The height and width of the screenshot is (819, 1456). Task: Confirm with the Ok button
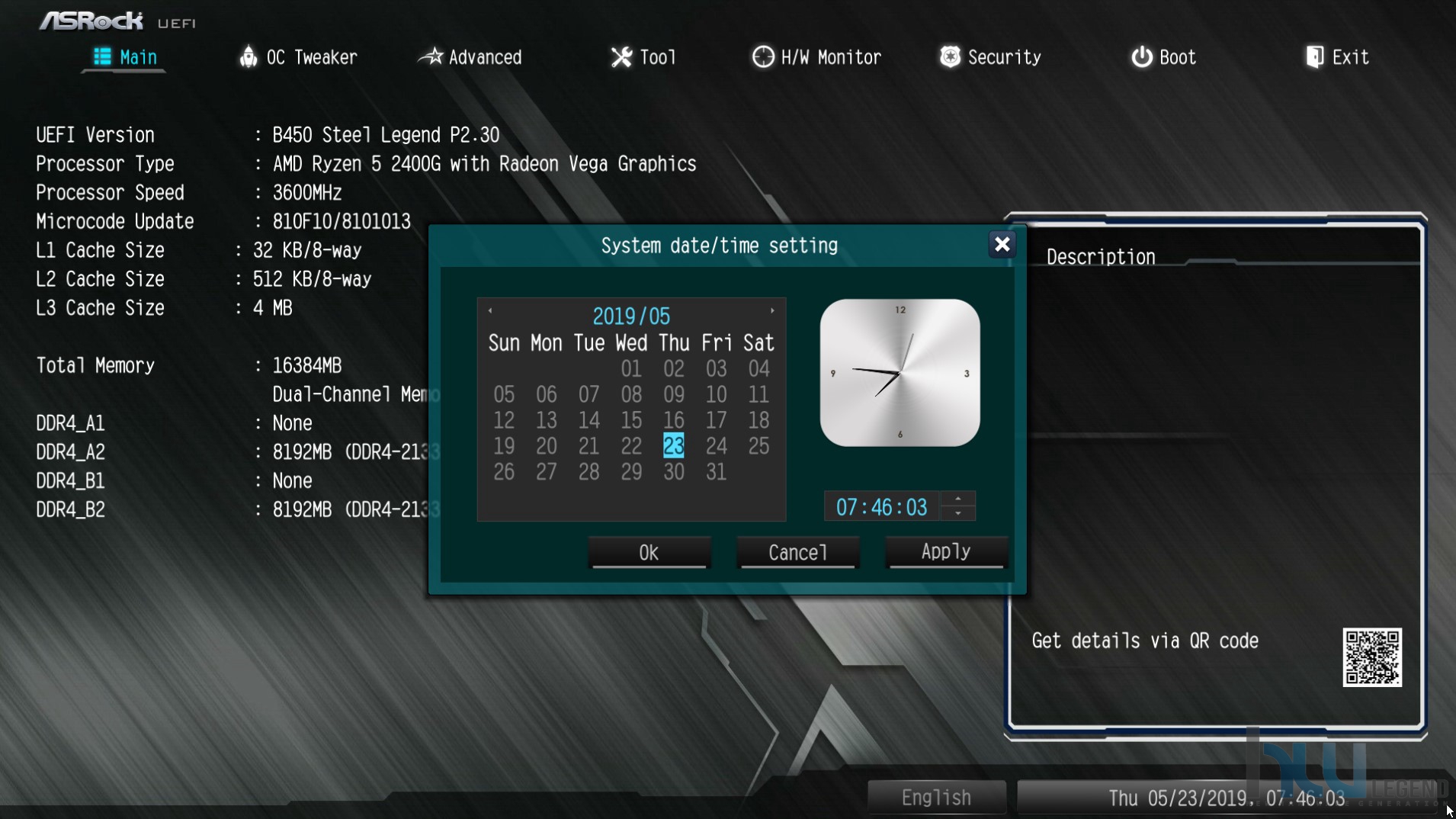(x=649, y=553)
